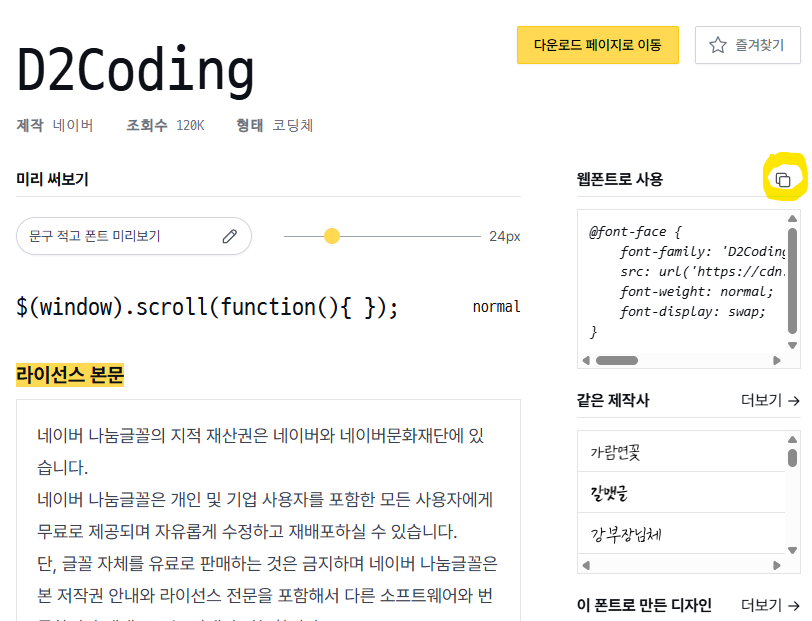Click the arrow next to 같은 제작사 더보기
The height and width of the screenshot is (621, 812).
(x=794, y=401)
